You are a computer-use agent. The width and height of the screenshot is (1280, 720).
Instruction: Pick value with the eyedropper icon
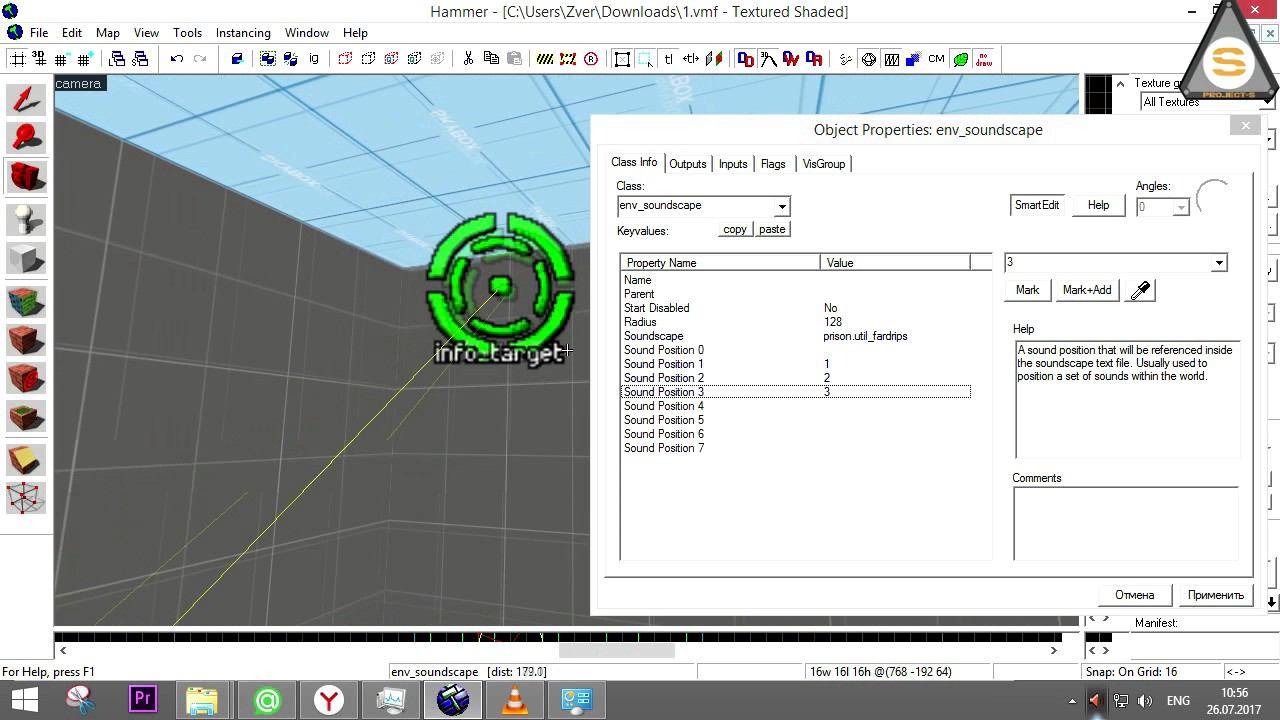(x=1141, y=290)
